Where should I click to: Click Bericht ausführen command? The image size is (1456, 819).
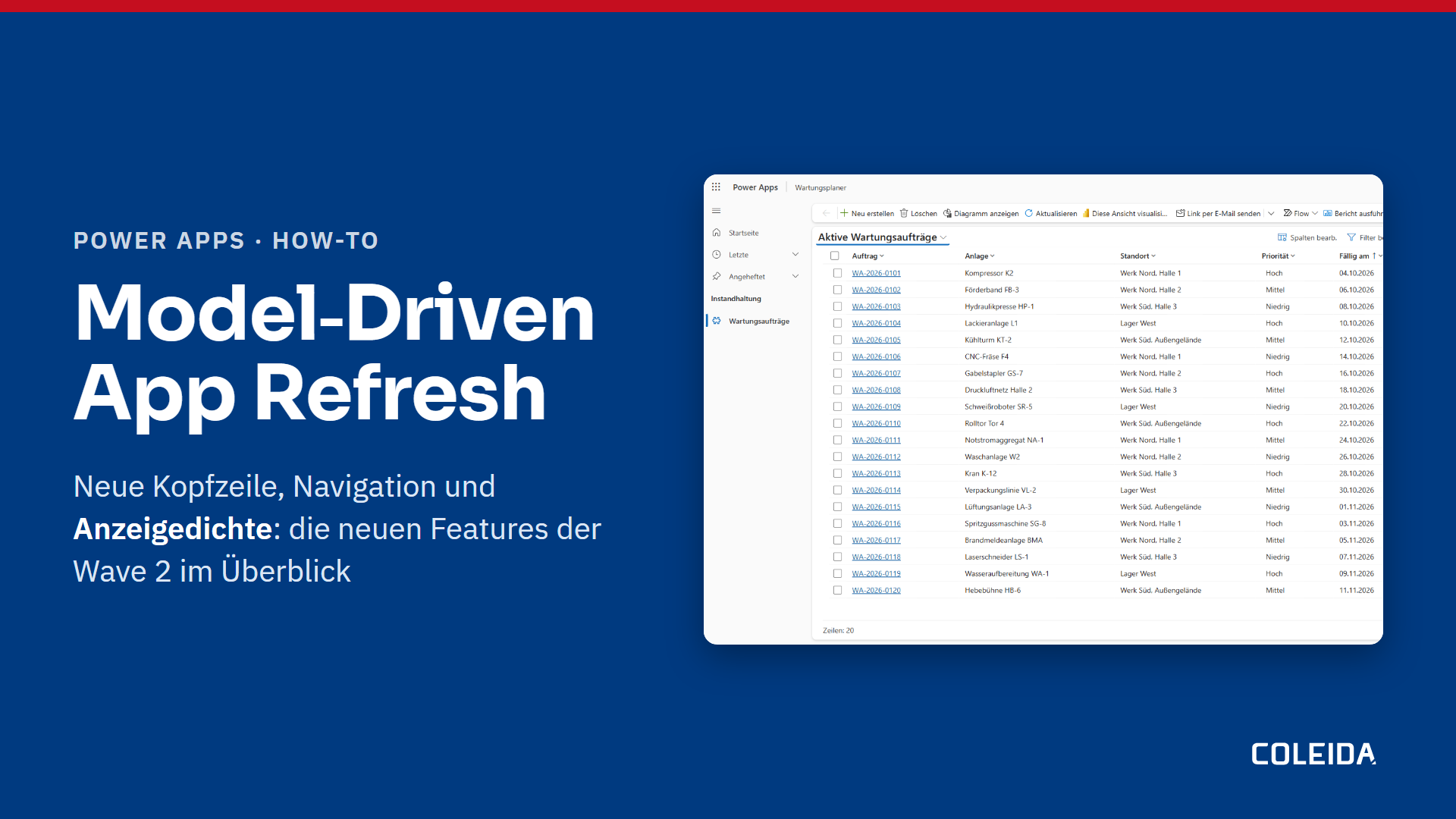1353,214
